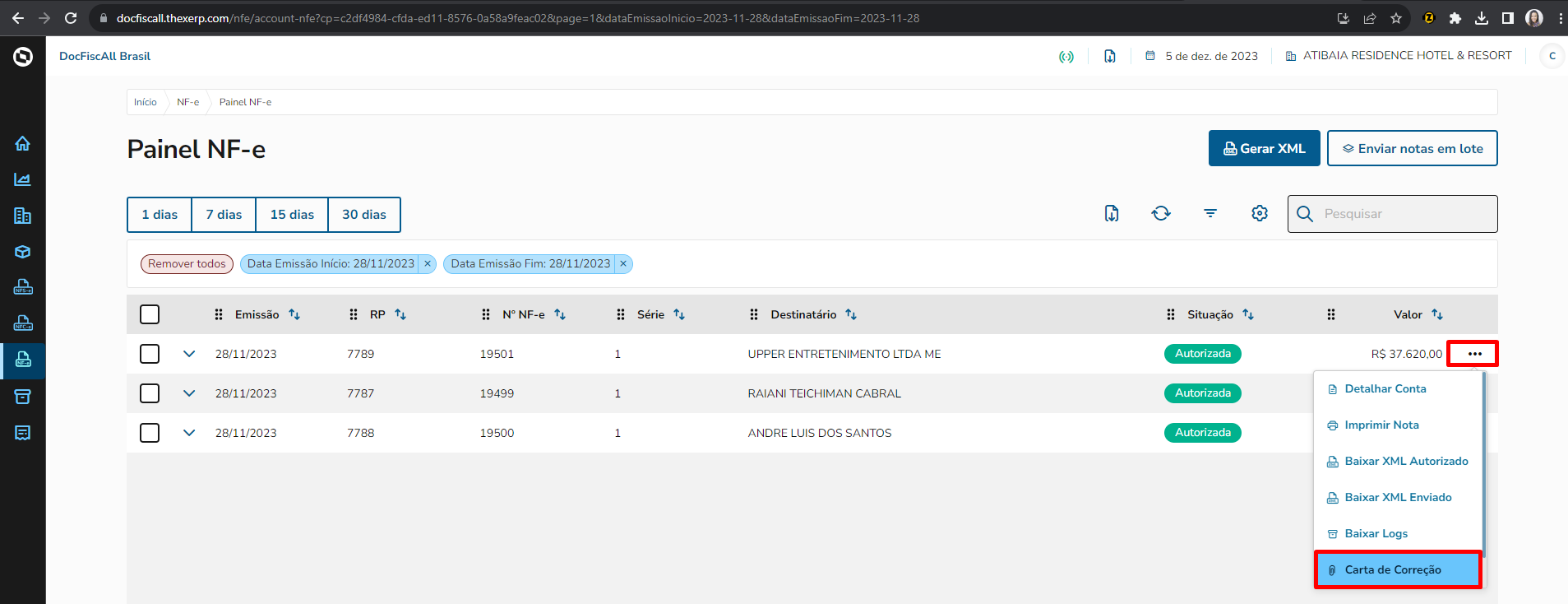Open the filter icon

(x=1210, y=213)
